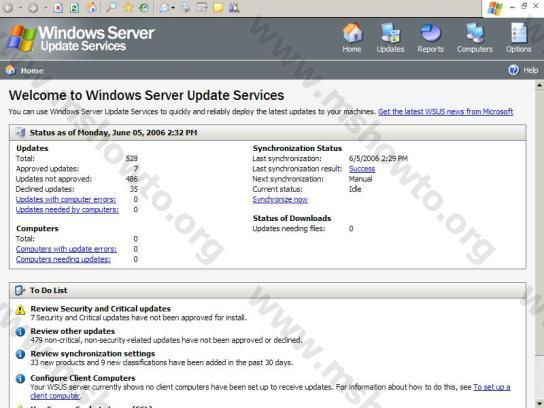Image resolution: width=544 pixels, height=408 pixels.
Task: Click the Synchronization Status heading
Action: pos(297,148)
